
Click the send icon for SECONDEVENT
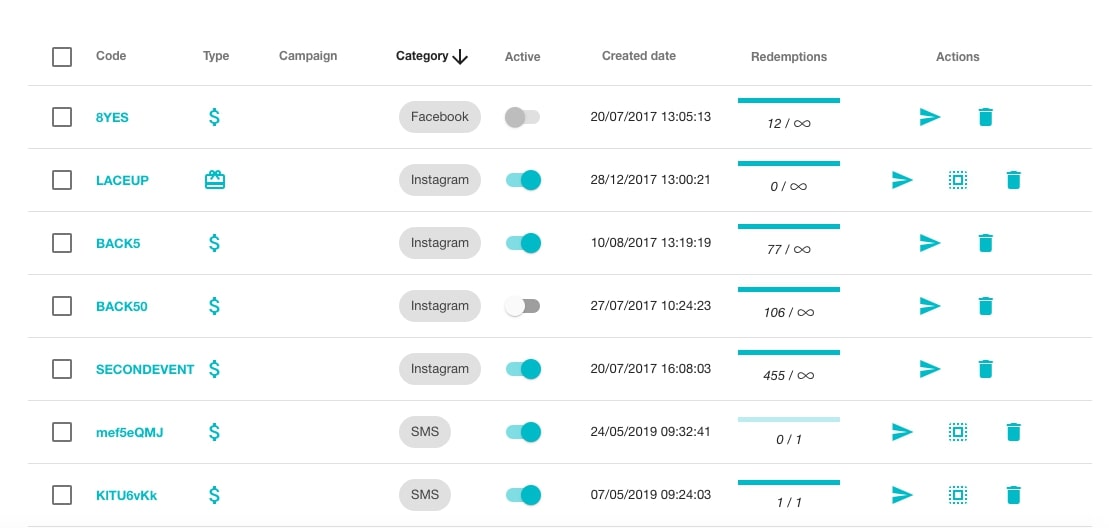click(x=929, y=369)
